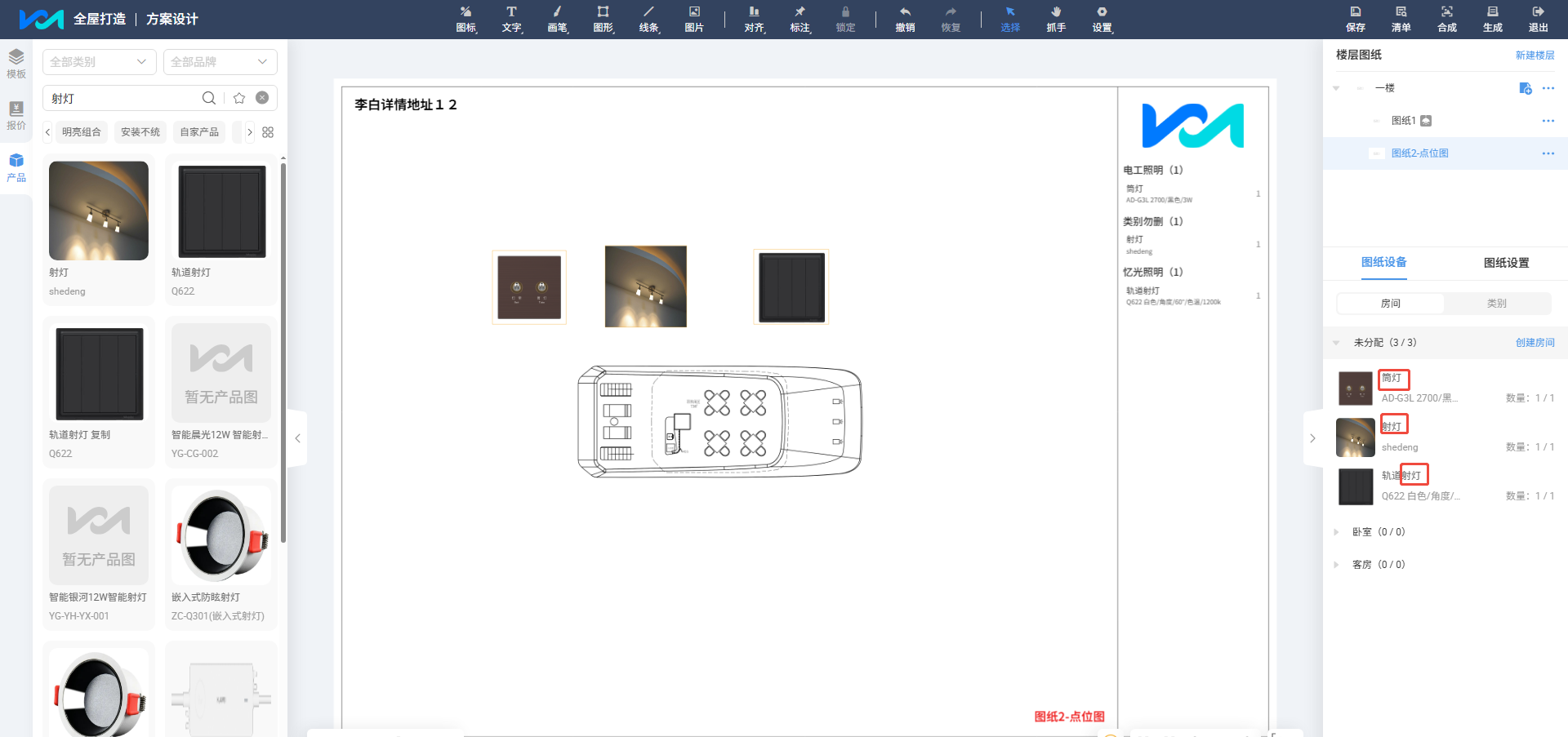Collapse the 一楼 floor tree

(1336, 88)
